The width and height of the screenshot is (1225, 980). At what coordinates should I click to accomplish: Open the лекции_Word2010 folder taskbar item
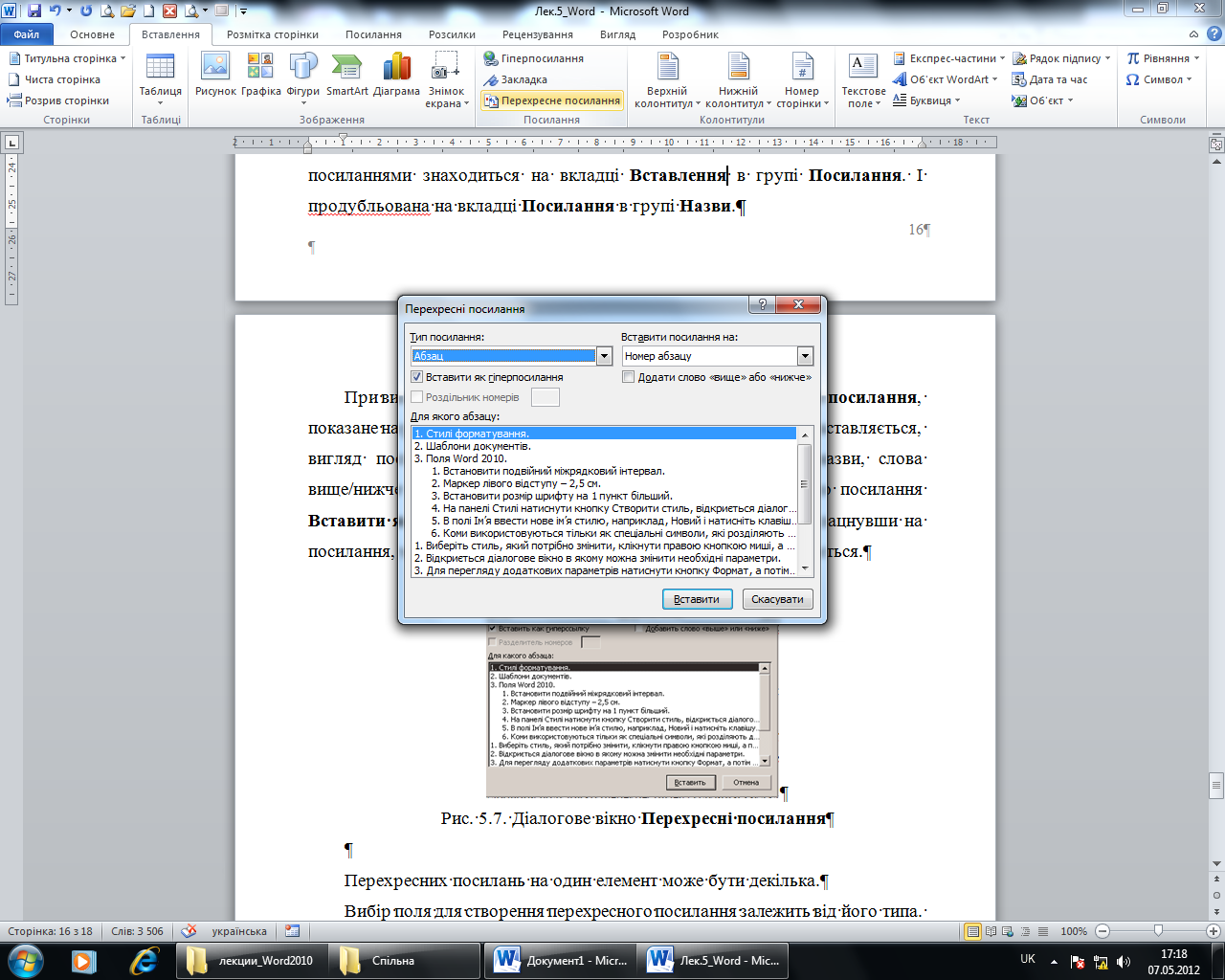click(x=251, y=961)
